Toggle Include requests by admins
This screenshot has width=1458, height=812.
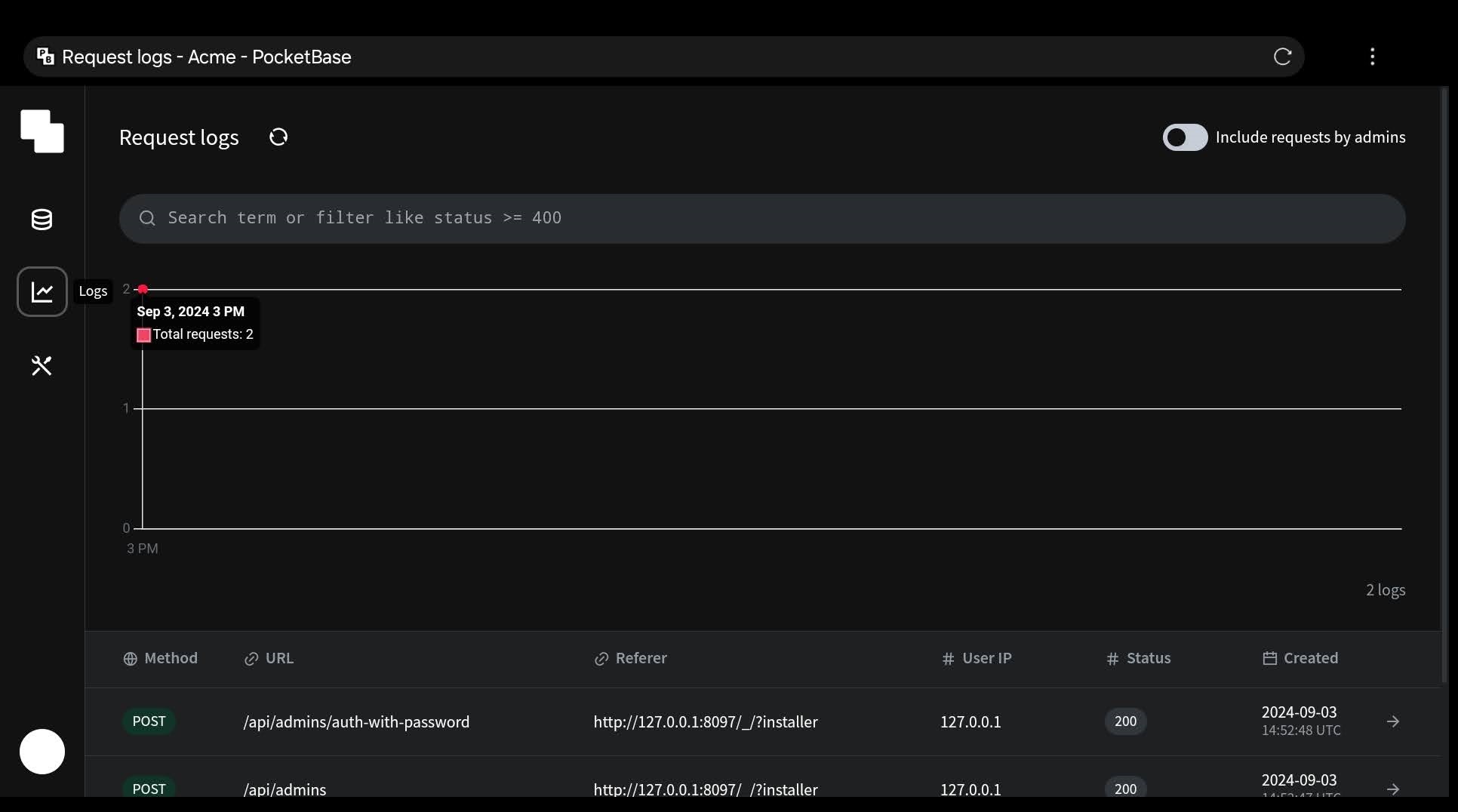[1185, 137]
